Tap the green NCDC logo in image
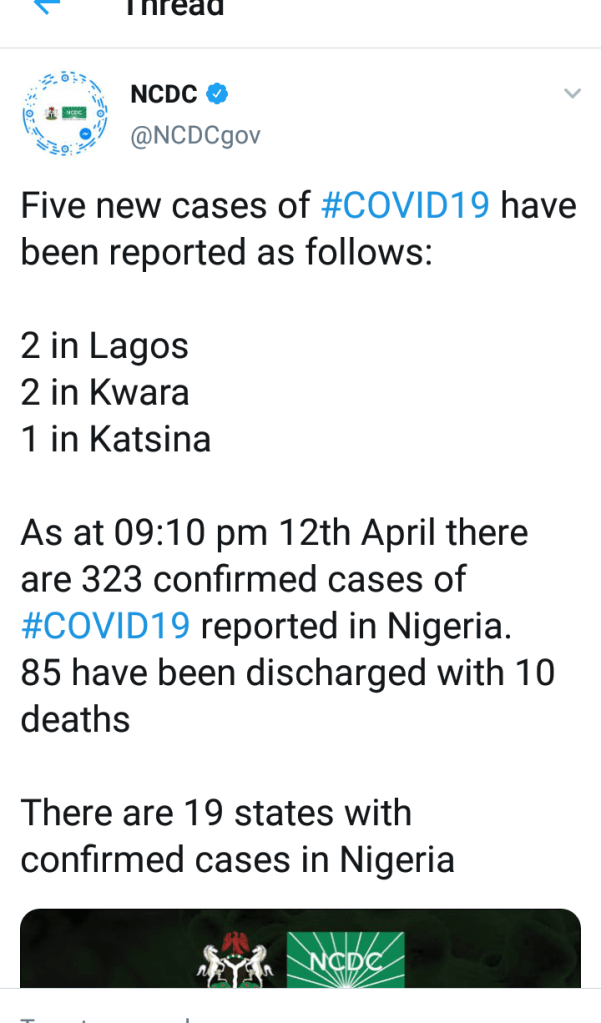 tap(346, 958)
